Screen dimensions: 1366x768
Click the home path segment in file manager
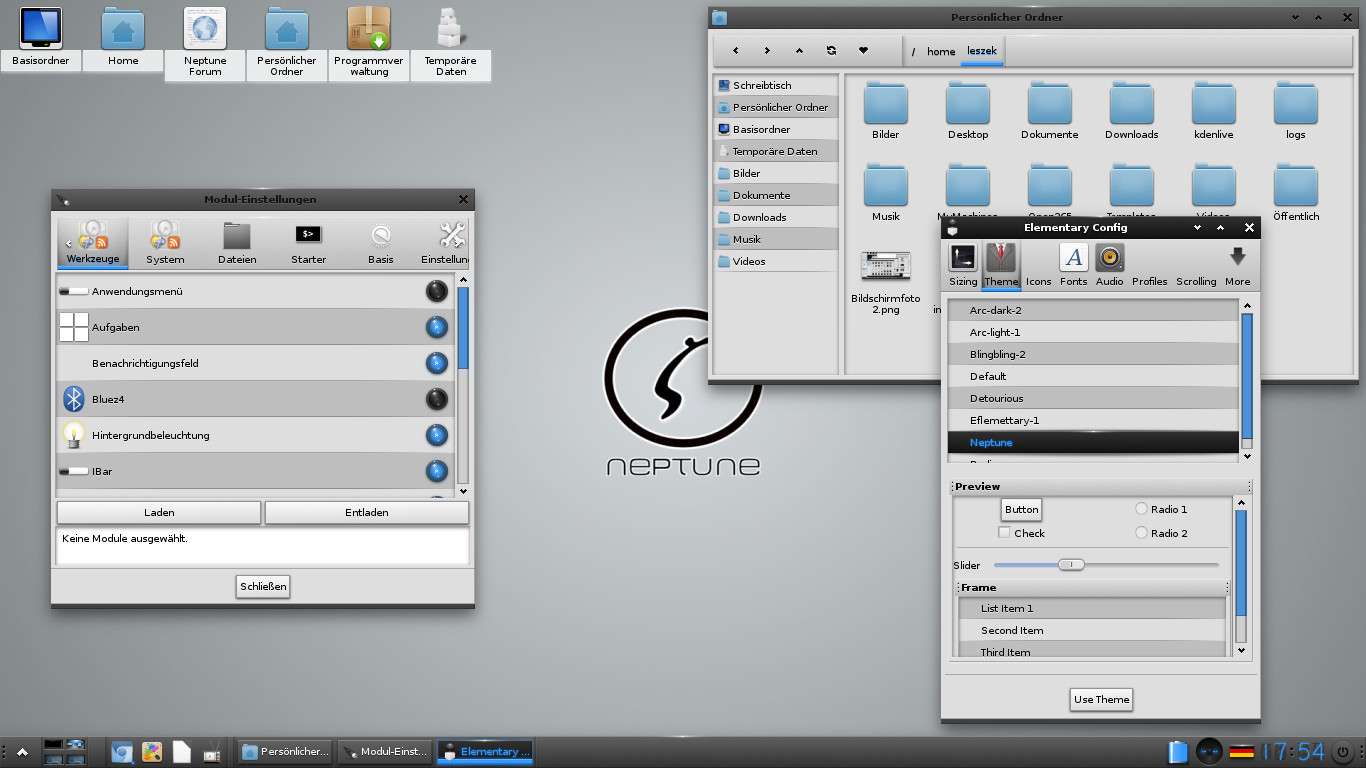click(x=941, y=51)
